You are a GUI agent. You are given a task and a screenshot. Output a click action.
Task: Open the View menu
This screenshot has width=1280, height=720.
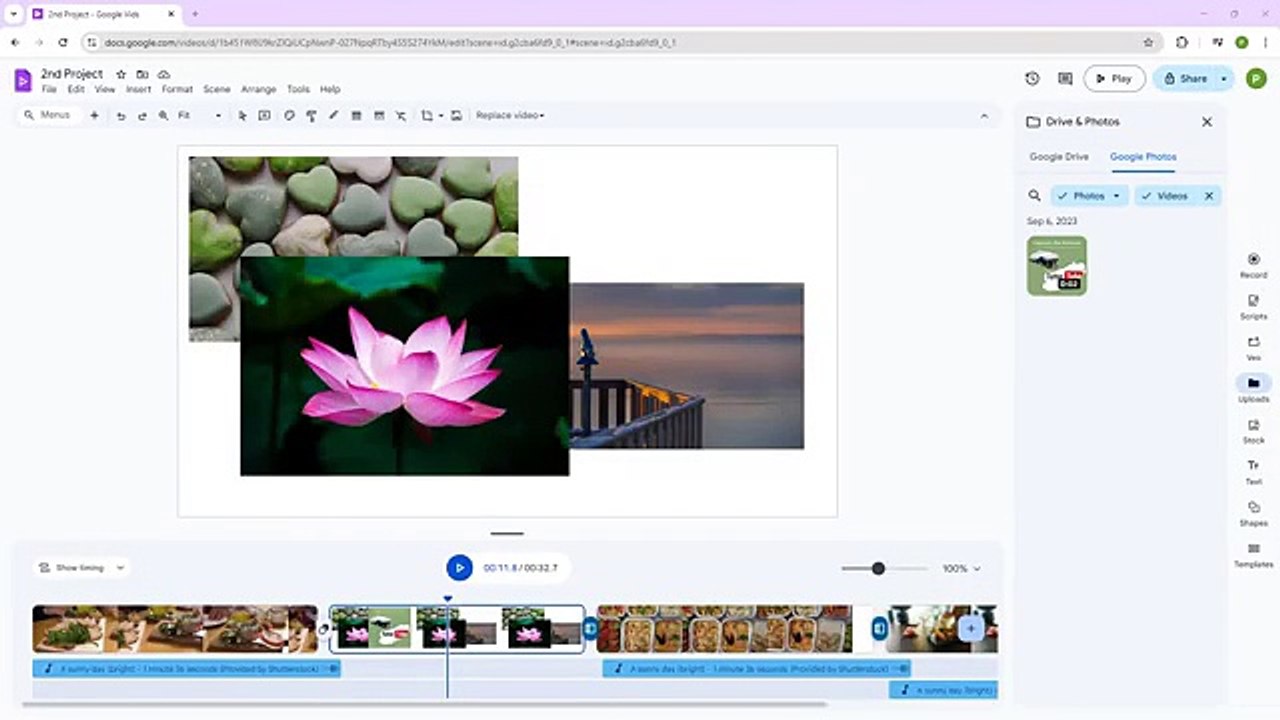(105, 90)
